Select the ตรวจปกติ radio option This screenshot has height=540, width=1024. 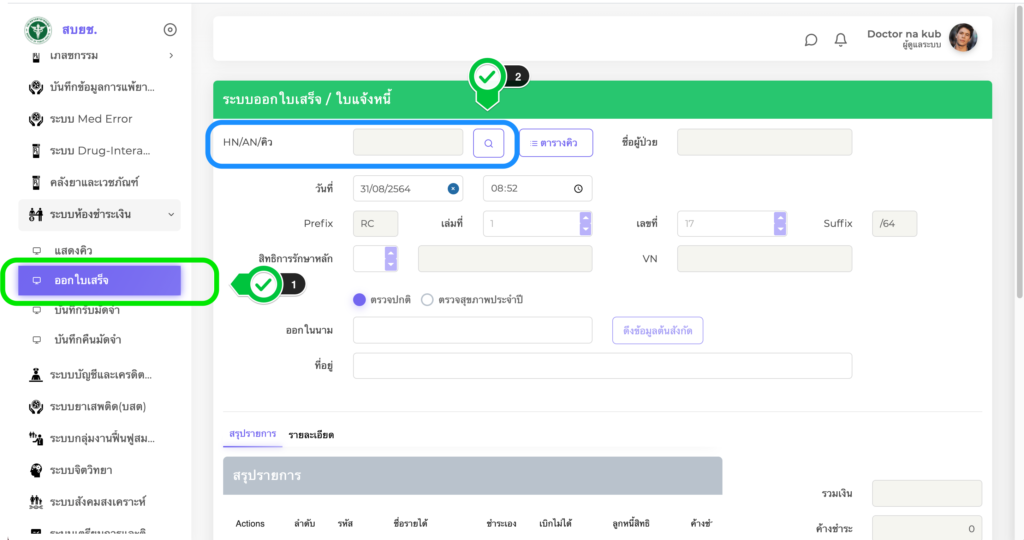pos(360,299)
